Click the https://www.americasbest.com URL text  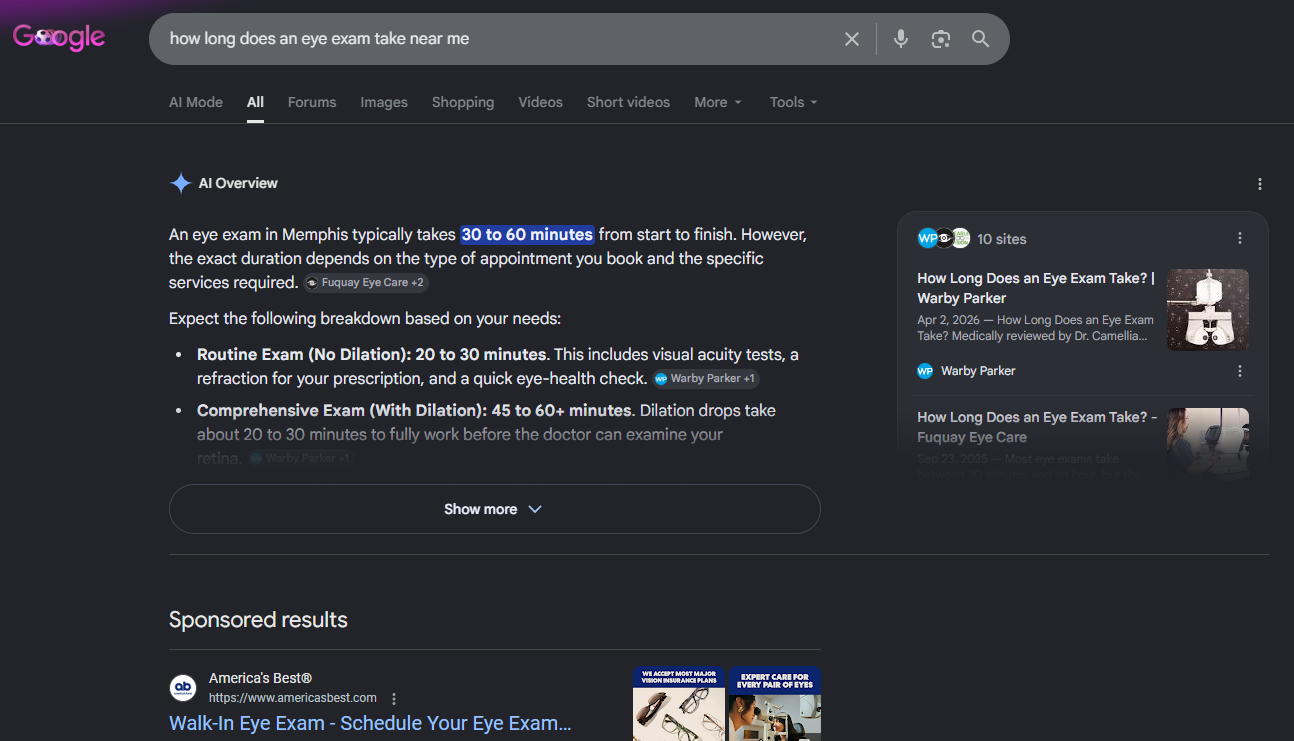[293, 698]
